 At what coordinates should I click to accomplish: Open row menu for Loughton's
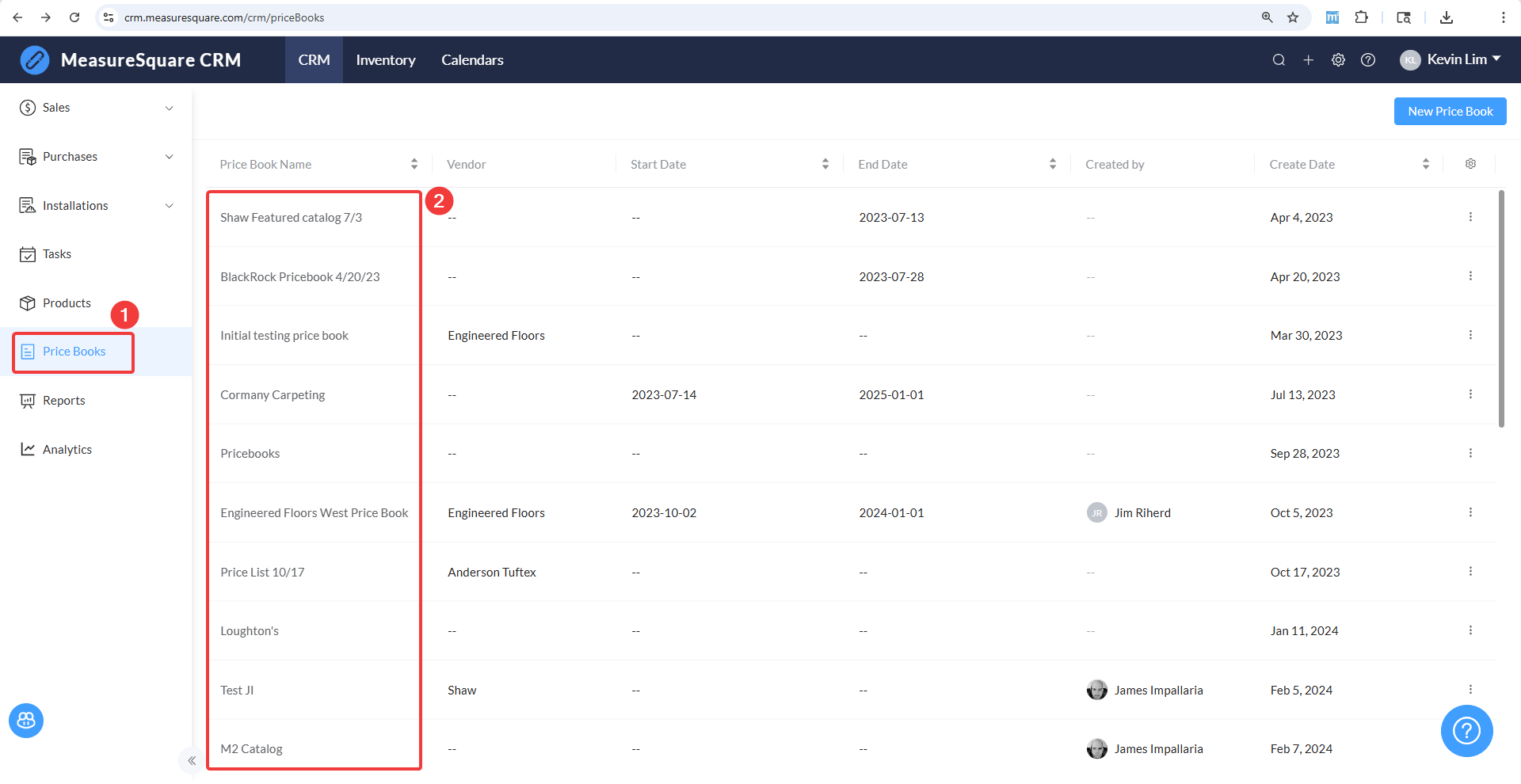coord(1470,630)
